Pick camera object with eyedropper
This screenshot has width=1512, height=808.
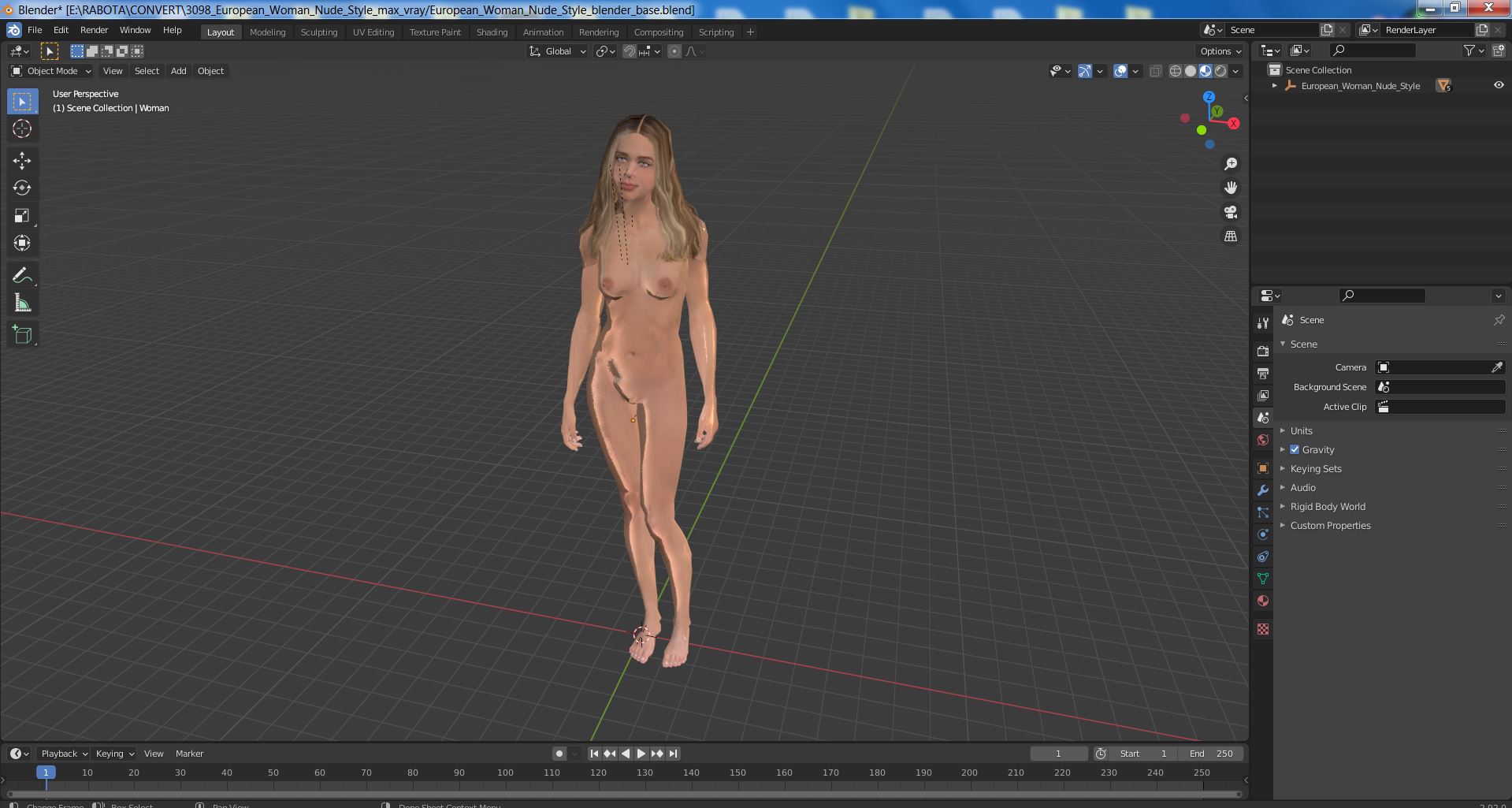coord(1497,367)
